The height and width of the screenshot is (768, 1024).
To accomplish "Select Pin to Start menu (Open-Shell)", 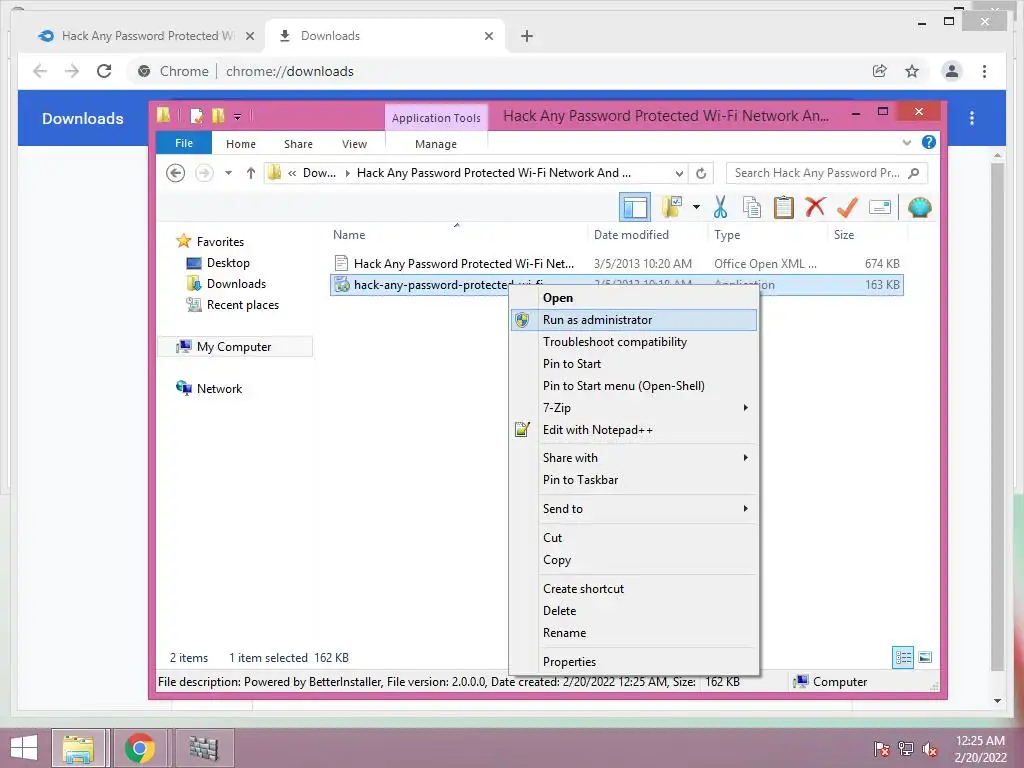I will 633,386.
